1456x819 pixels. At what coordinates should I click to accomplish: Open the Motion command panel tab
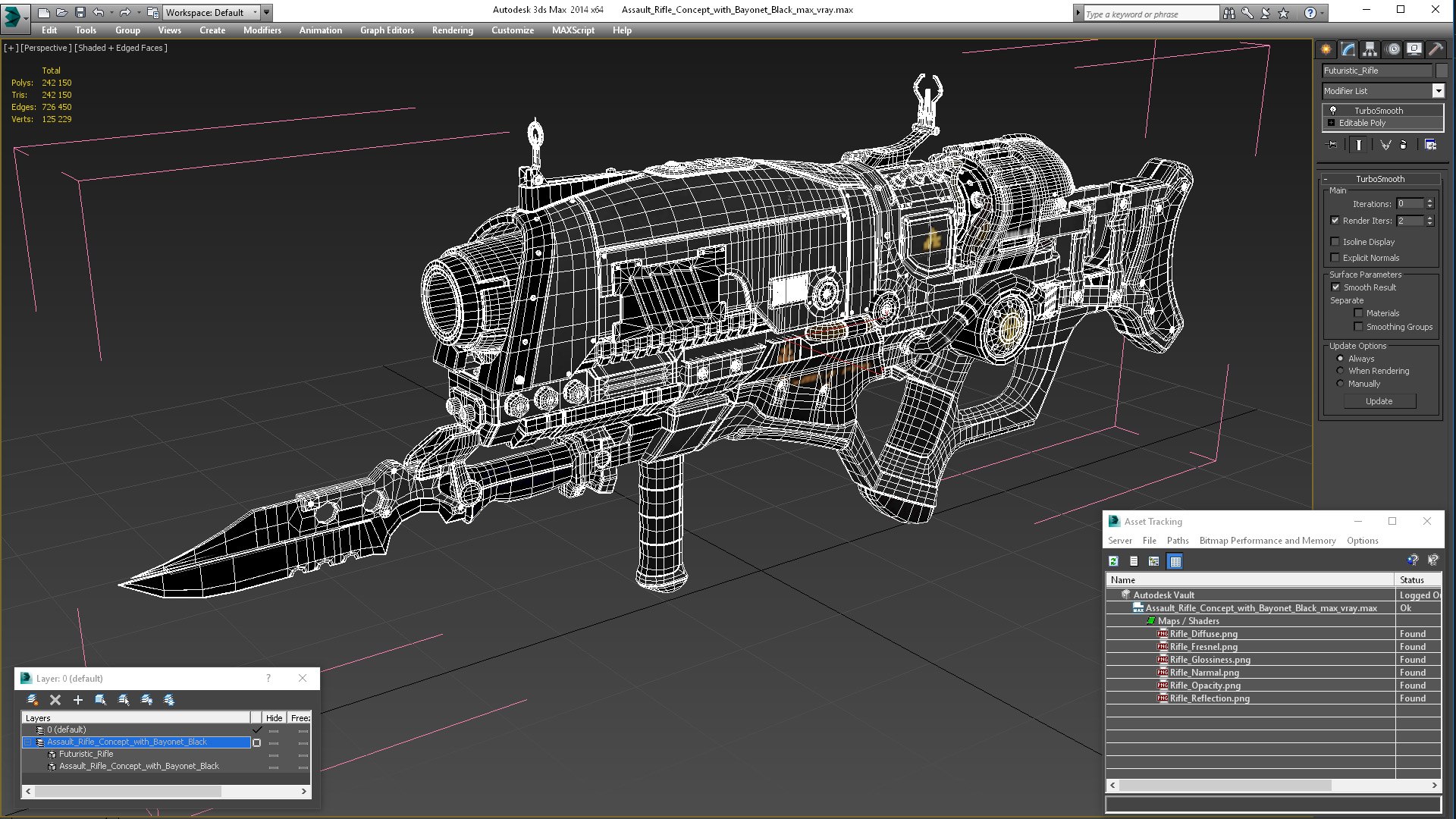[1393, 49]
